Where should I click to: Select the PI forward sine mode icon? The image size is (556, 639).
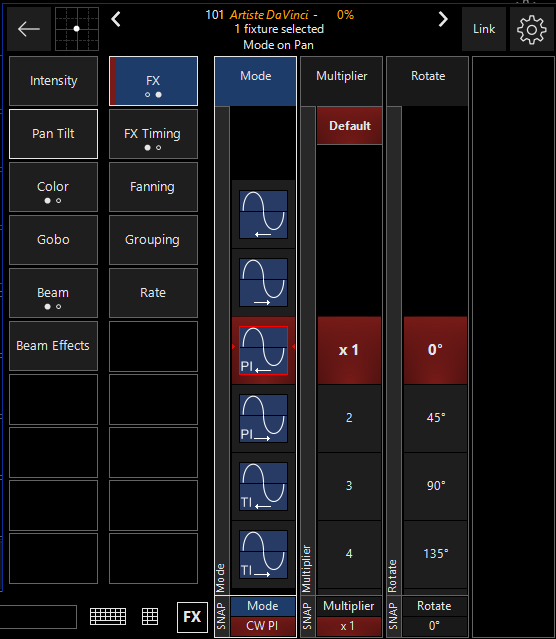coord(263,419)
